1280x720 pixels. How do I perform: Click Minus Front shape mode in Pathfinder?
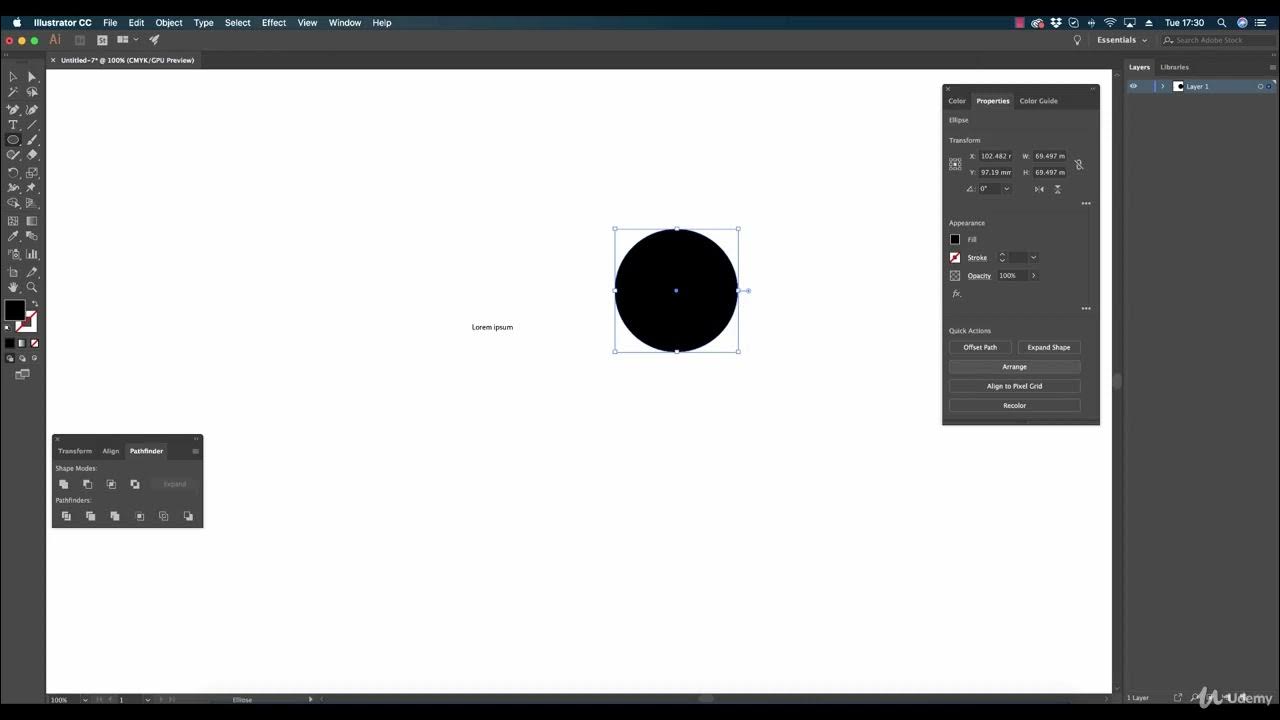click(x=88, y=484)
